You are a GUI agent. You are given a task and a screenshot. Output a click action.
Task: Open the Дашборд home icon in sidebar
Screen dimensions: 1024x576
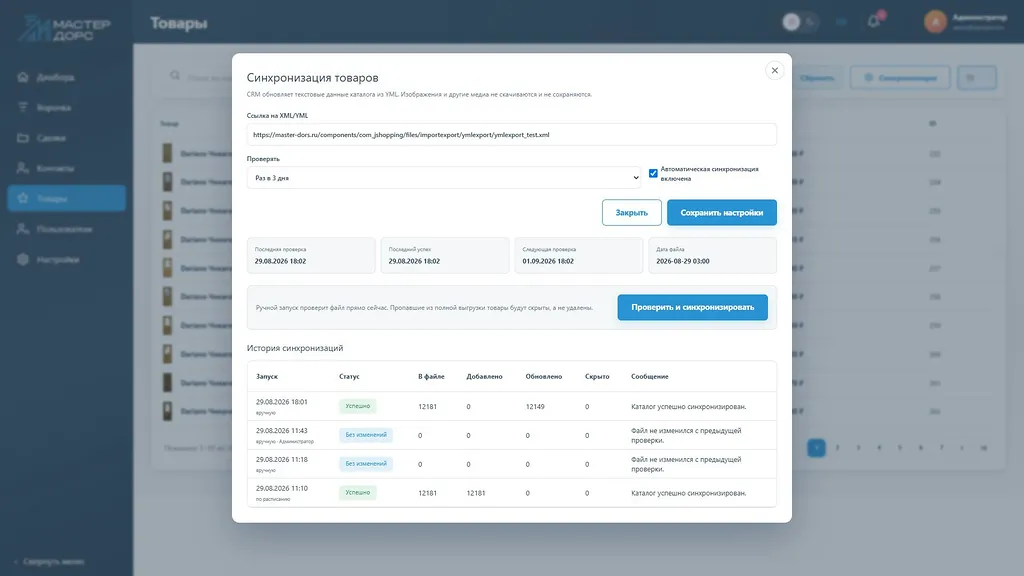23,77
